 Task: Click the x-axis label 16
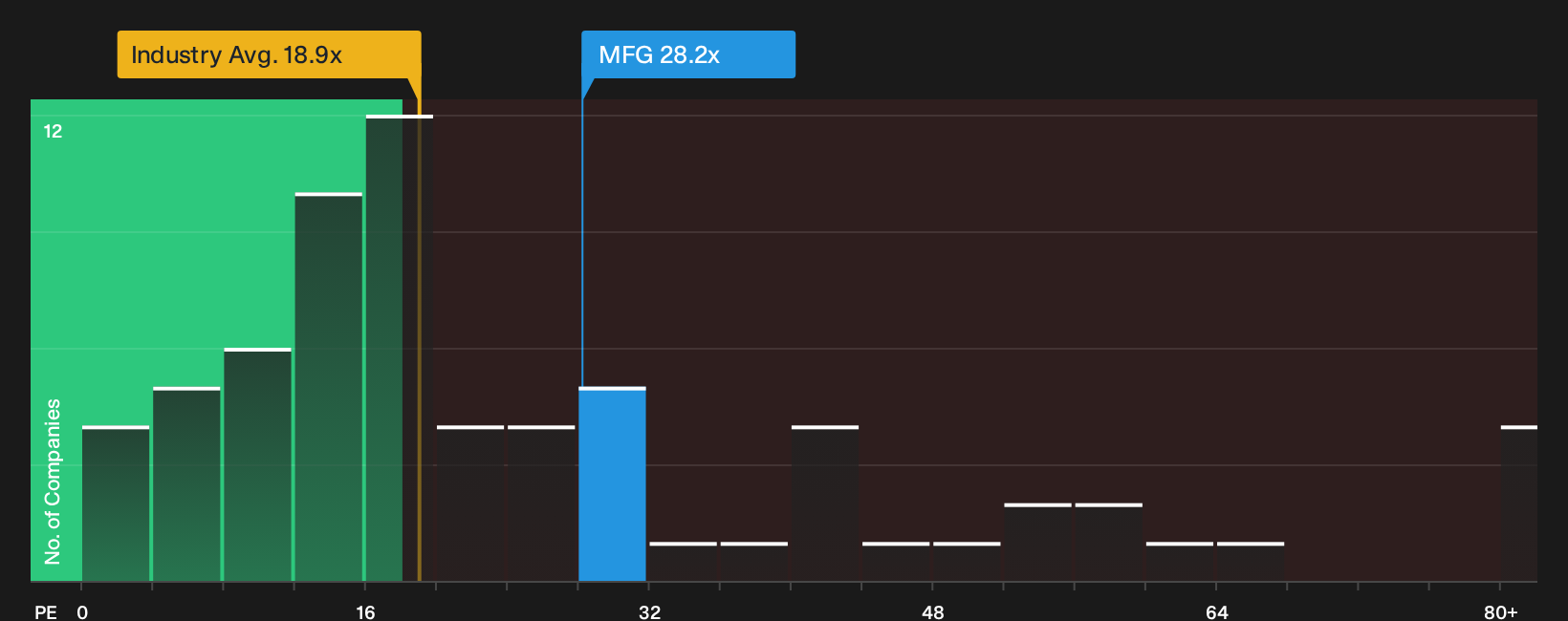(x=365, y=611)
